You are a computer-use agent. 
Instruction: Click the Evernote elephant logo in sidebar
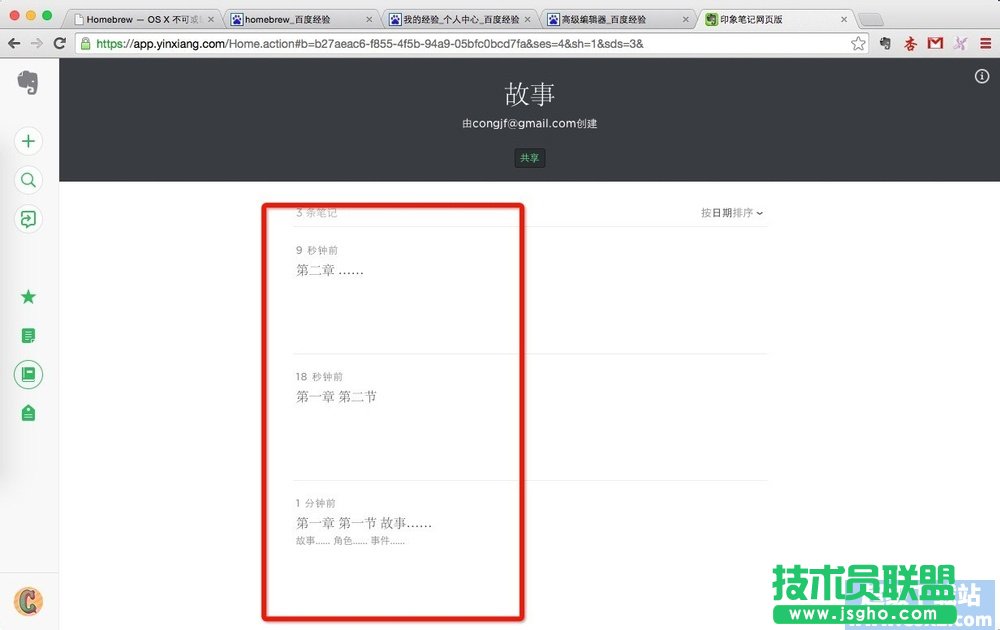[x=28, y=83]
